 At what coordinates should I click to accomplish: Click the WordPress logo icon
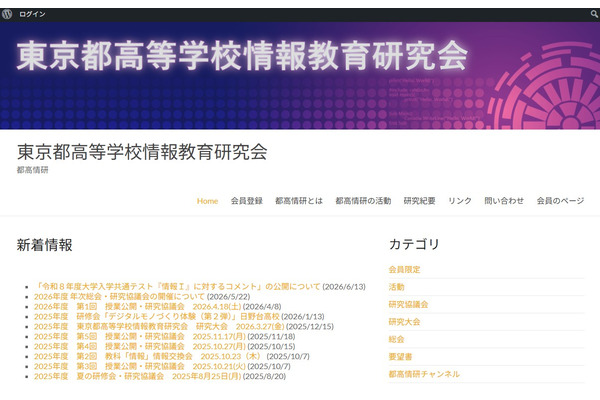coord(7,14)
